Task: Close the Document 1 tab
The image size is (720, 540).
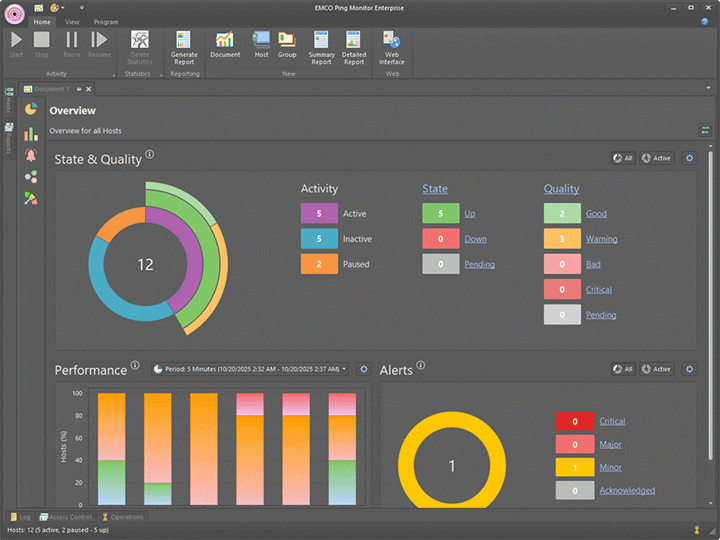Action: coord(89,89)
